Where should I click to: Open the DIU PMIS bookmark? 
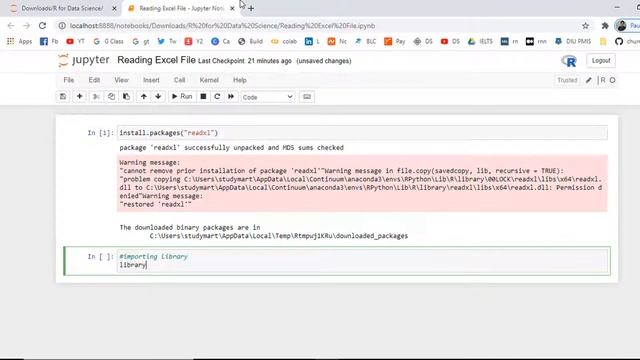click(573, 41)
